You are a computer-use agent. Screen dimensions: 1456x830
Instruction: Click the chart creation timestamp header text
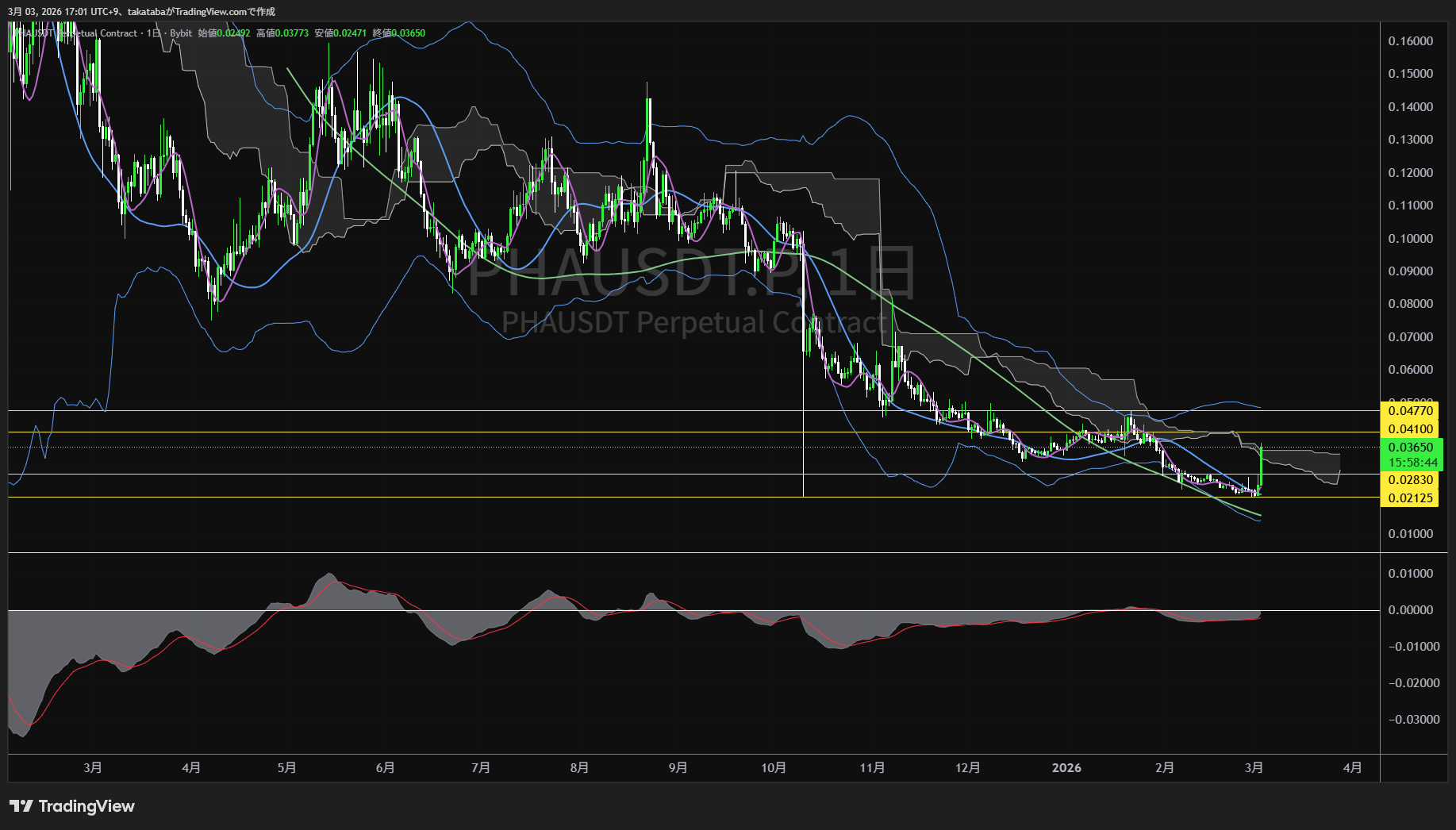(141, 12)
